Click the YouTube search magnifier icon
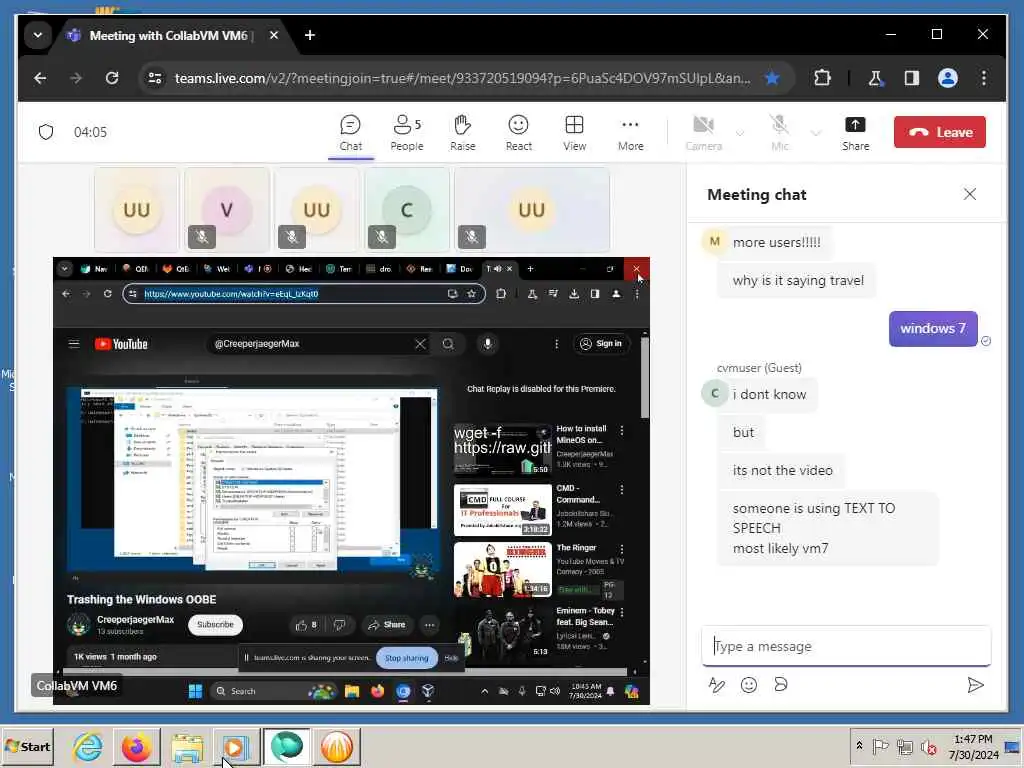This screenshot has width=1024, height=768. [x=448, y=344]
